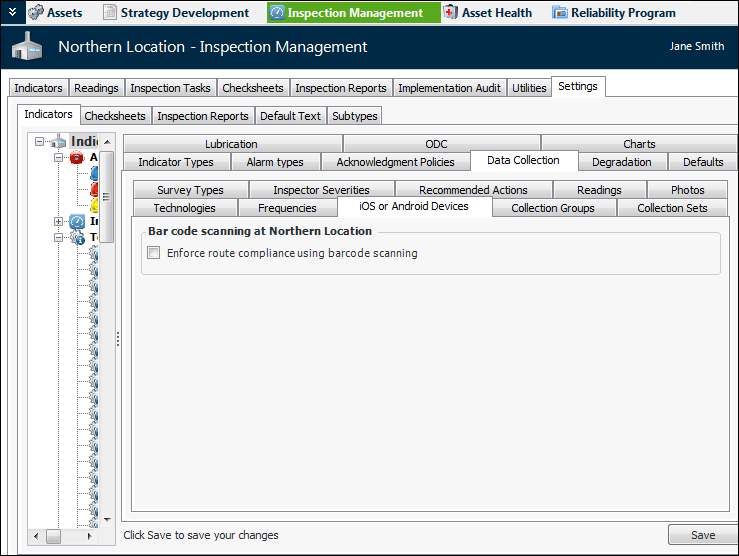Image resolution: width=739 pixels, height=556 pixels.
Task: Click the top-left double chevron menu icon
Action: tap(11, 12)
